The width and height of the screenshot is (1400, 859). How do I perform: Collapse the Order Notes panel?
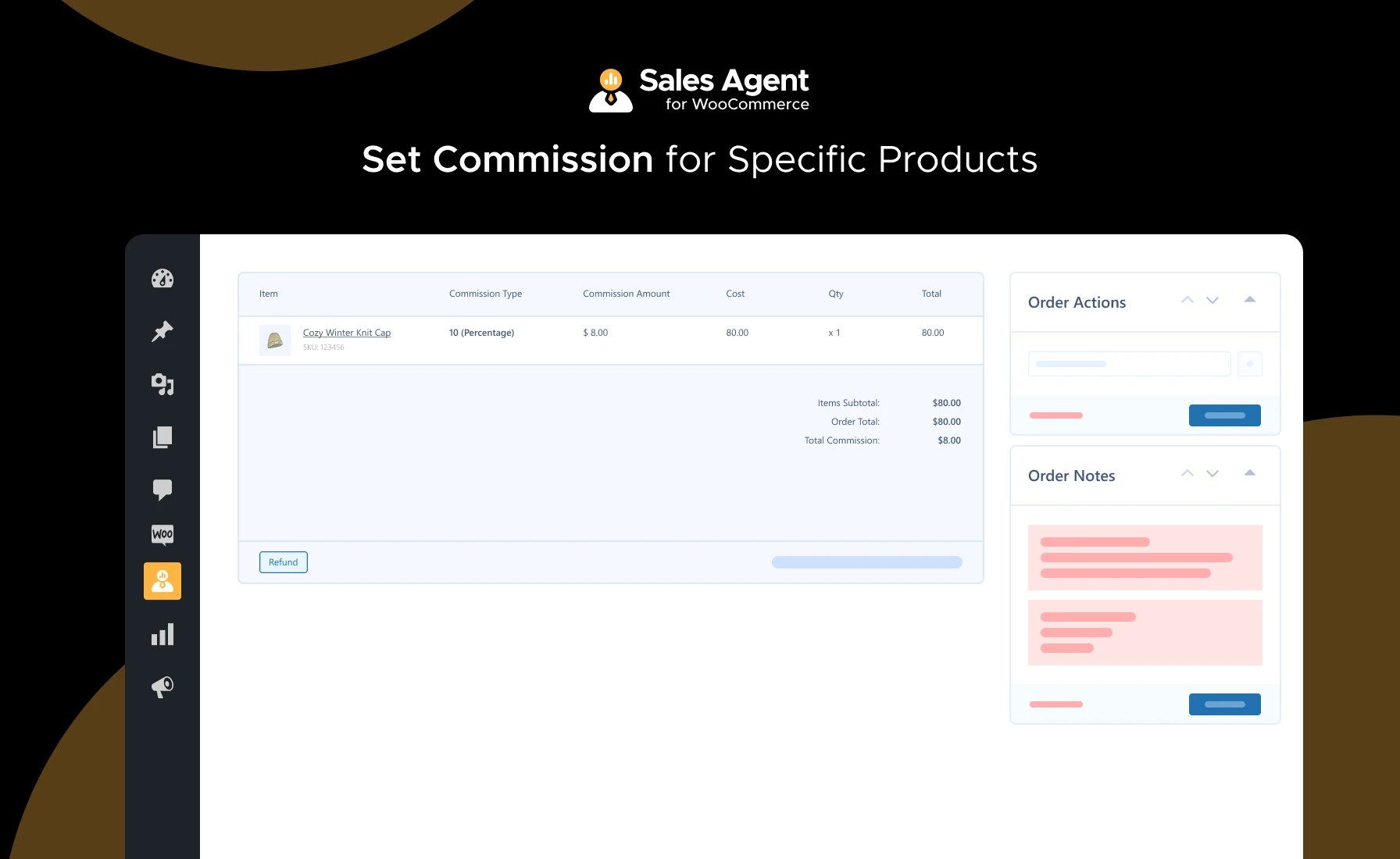(x=1251, y=473)
